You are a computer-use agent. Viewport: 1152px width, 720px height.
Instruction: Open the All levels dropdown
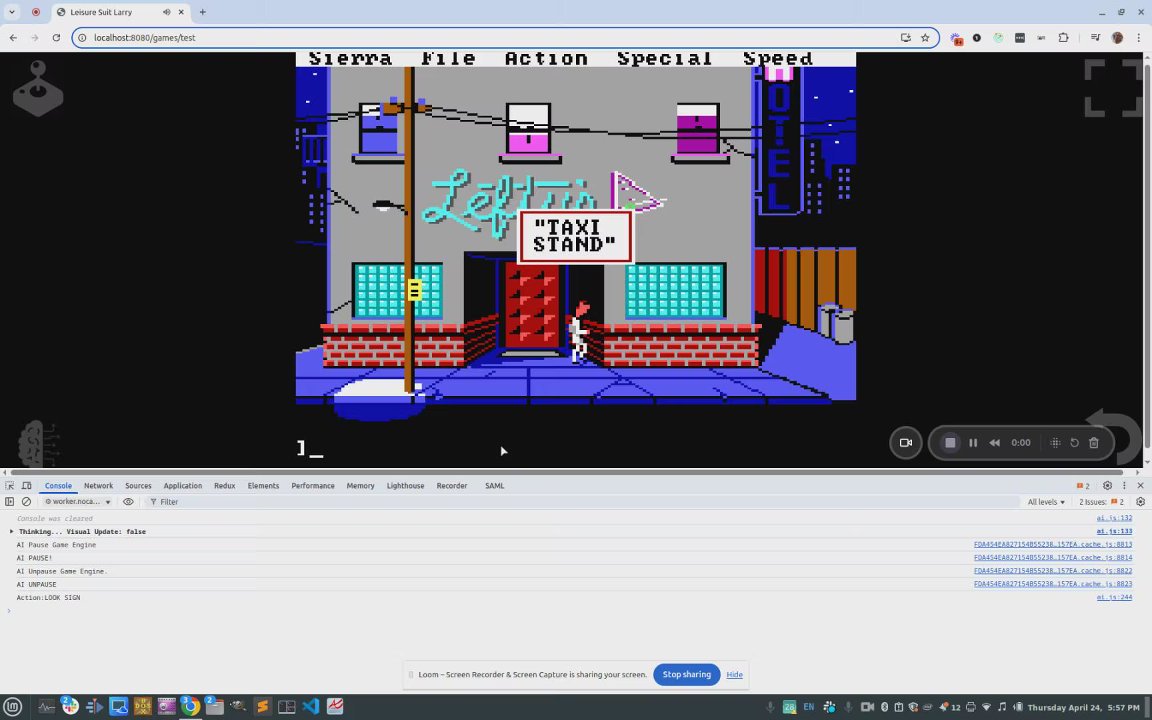1045,502
